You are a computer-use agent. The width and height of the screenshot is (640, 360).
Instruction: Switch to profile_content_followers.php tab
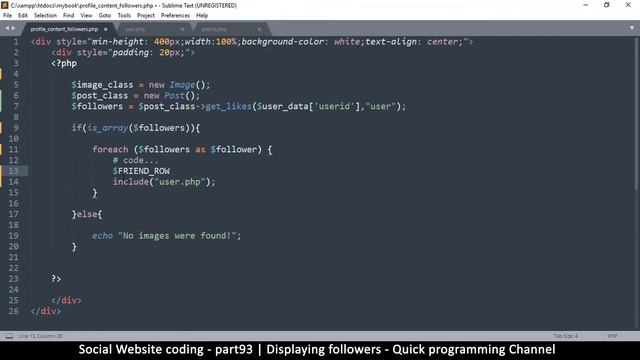click(x=64, y=29)
